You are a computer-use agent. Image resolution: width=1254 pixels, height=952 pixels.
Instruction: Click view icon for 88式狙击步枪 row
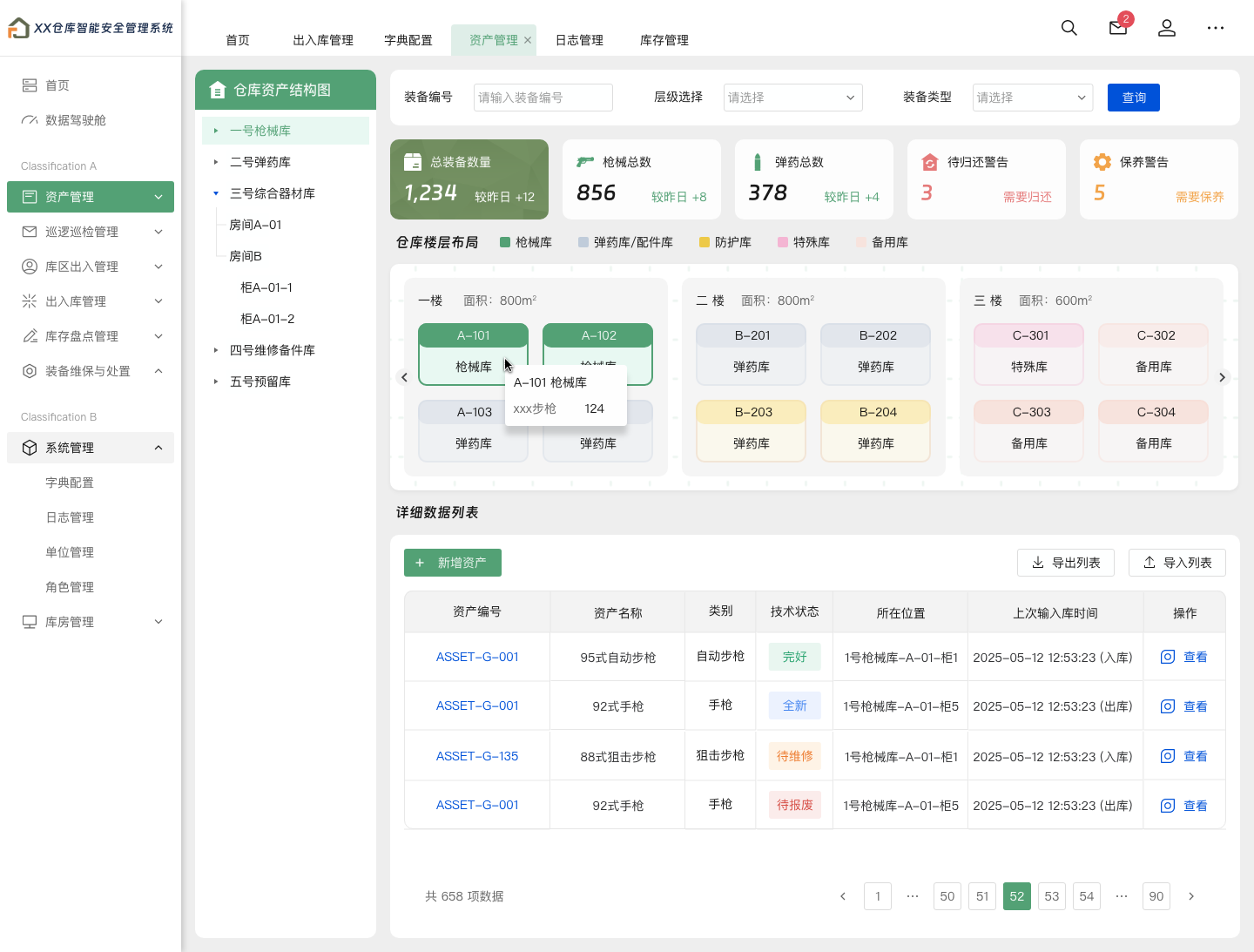pyautogui.click(x=1168, y=756)
